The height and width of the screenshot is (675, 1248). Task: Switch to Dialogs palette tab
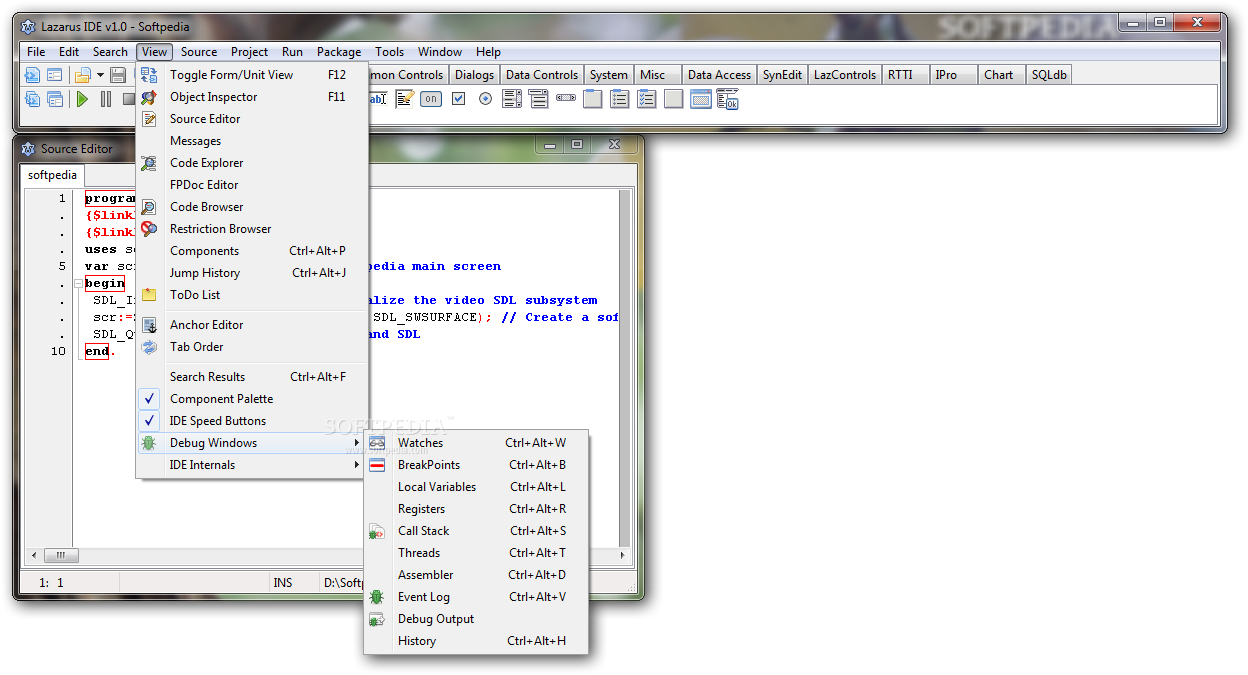(474, 75)
